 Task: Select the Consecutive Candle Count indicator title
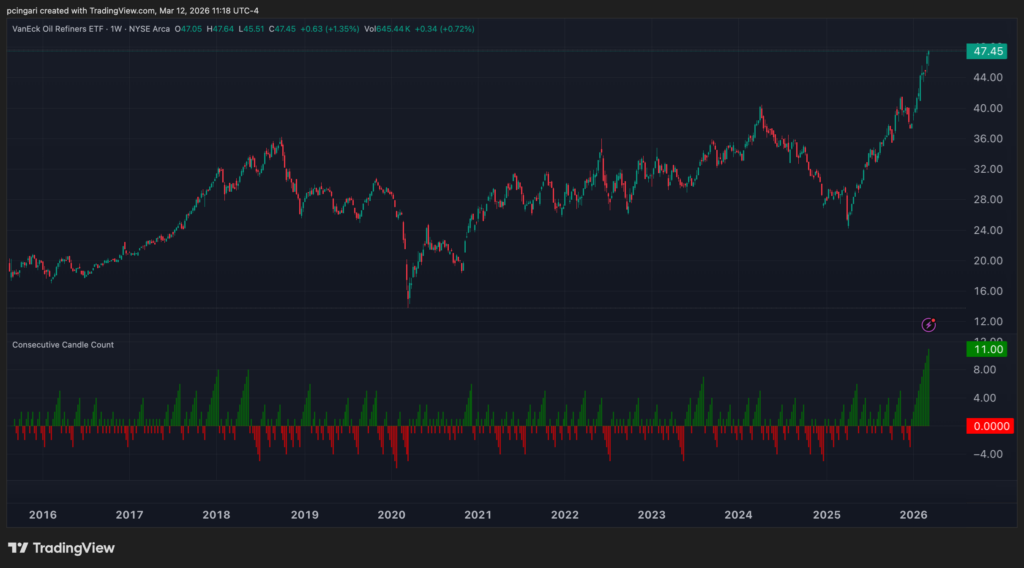(62, 345)
